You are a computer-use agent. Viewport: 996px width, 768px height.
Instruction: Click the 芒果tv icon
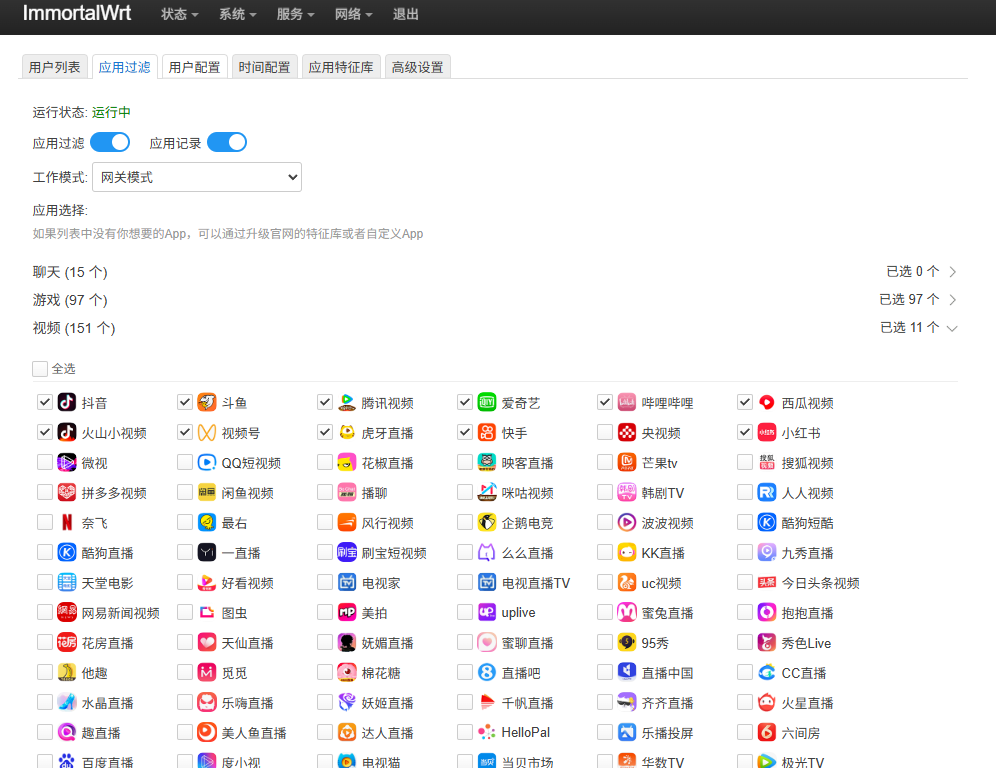pyautogui.click(x=627, y=462)
